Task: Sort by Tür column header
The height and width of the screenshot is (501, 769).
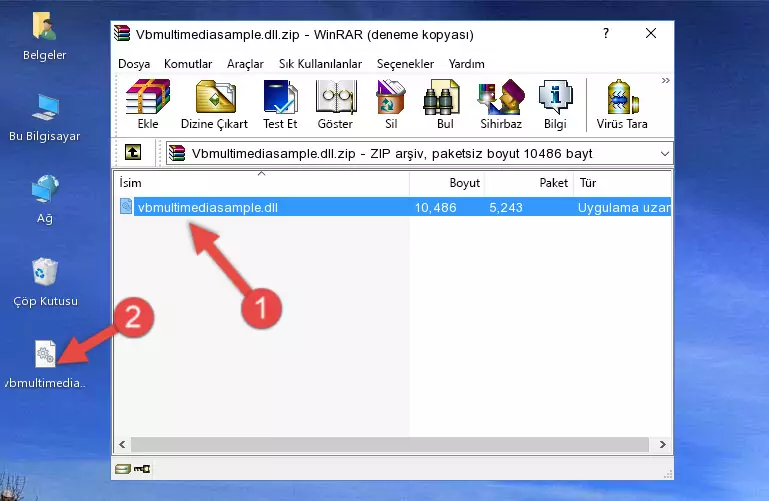Action: pyautogui.click(x=622, y=183)
